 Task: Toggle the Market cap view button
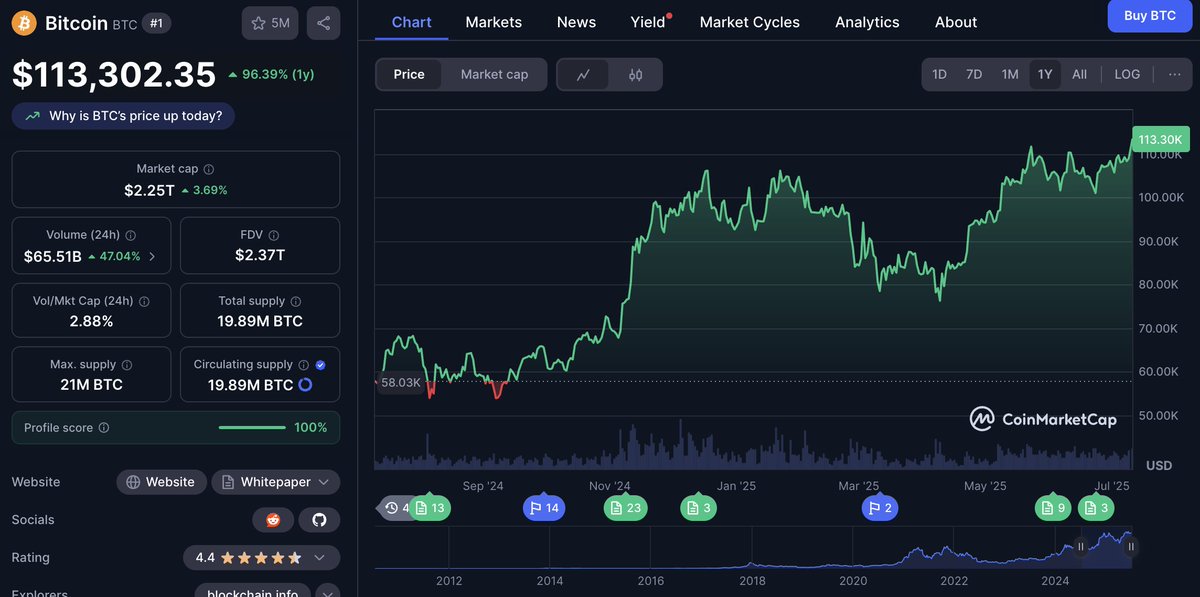pos(494,74)
